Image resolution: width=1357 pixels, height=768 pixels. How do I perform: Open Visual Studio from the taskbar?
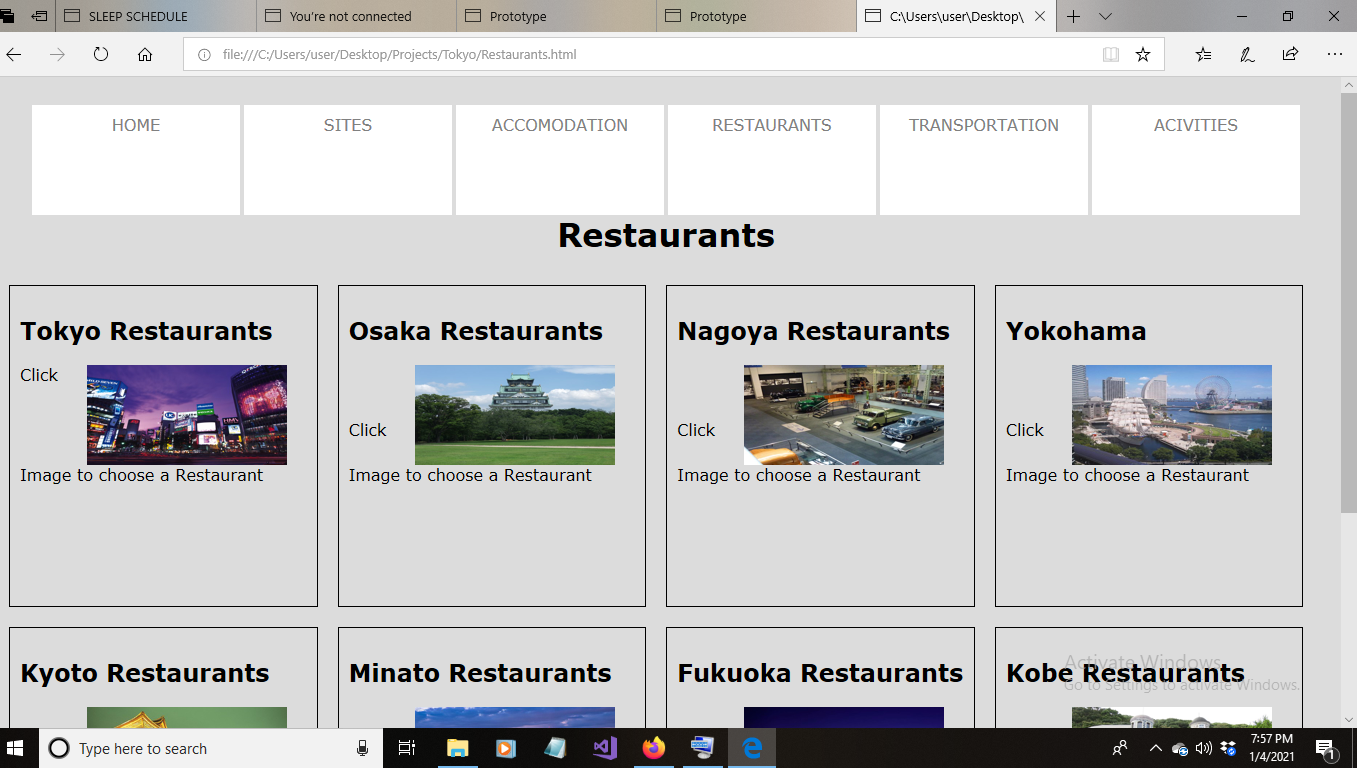pyautogui.click(x=604, y=748)
